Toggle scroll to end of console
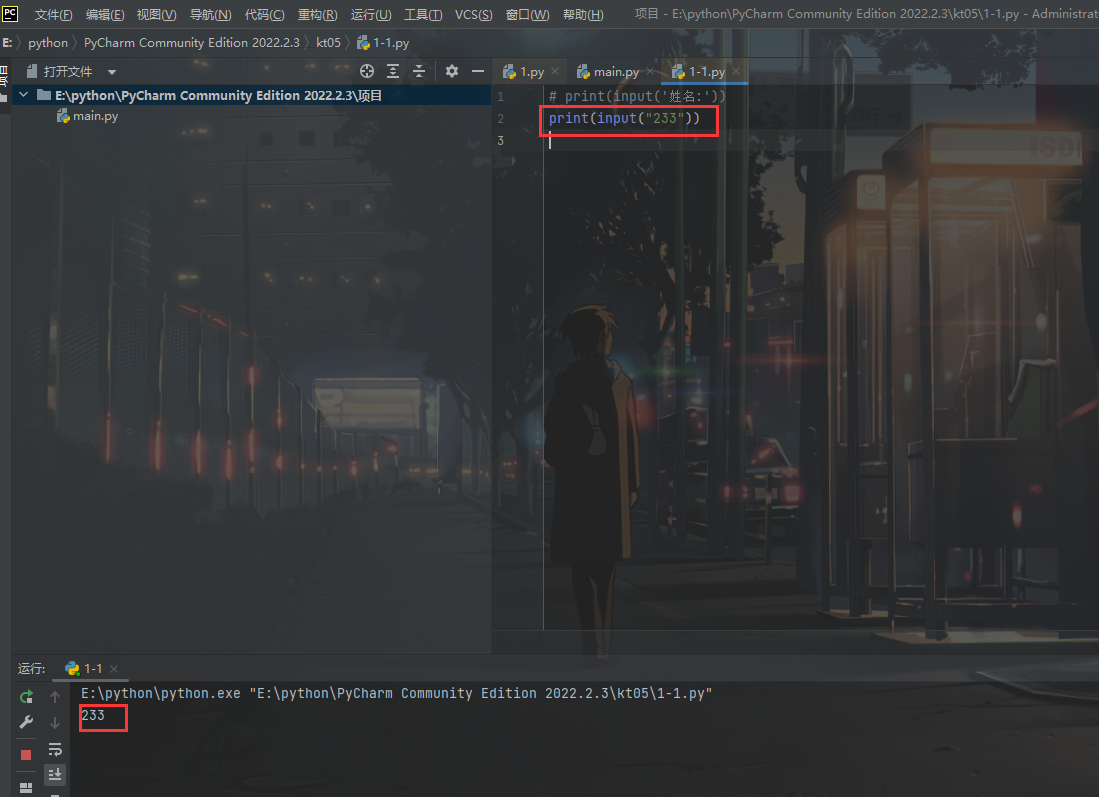This screenshot has height=797, width=1099. (55, 775)
